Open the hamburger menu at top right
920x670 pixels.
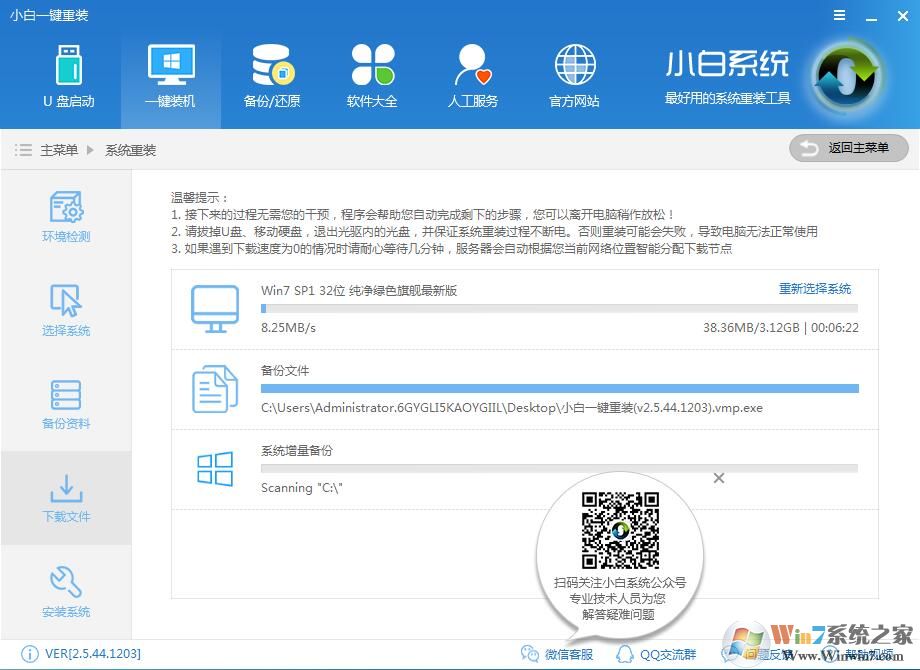point(838,15)
